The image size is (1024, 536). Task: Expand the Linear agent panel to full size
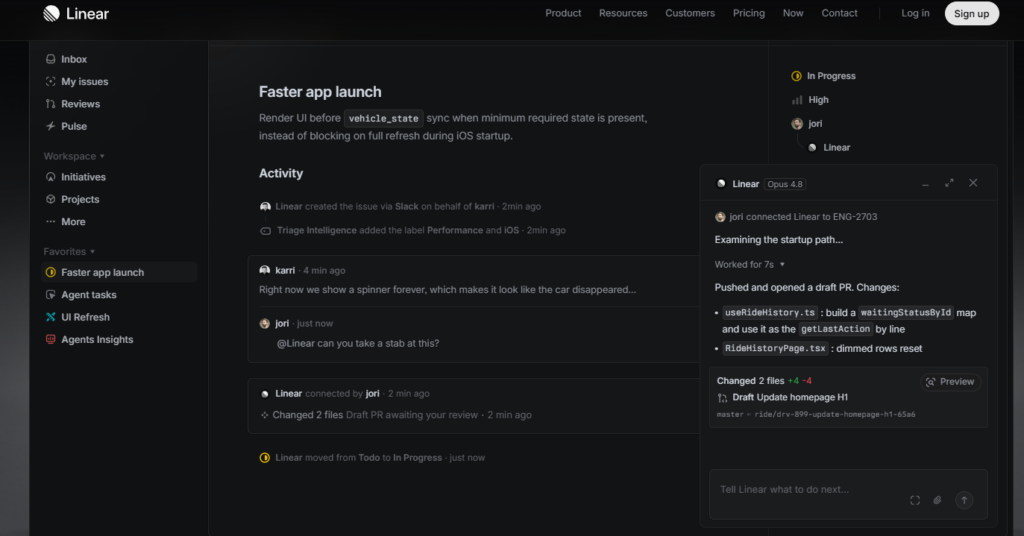949,183
